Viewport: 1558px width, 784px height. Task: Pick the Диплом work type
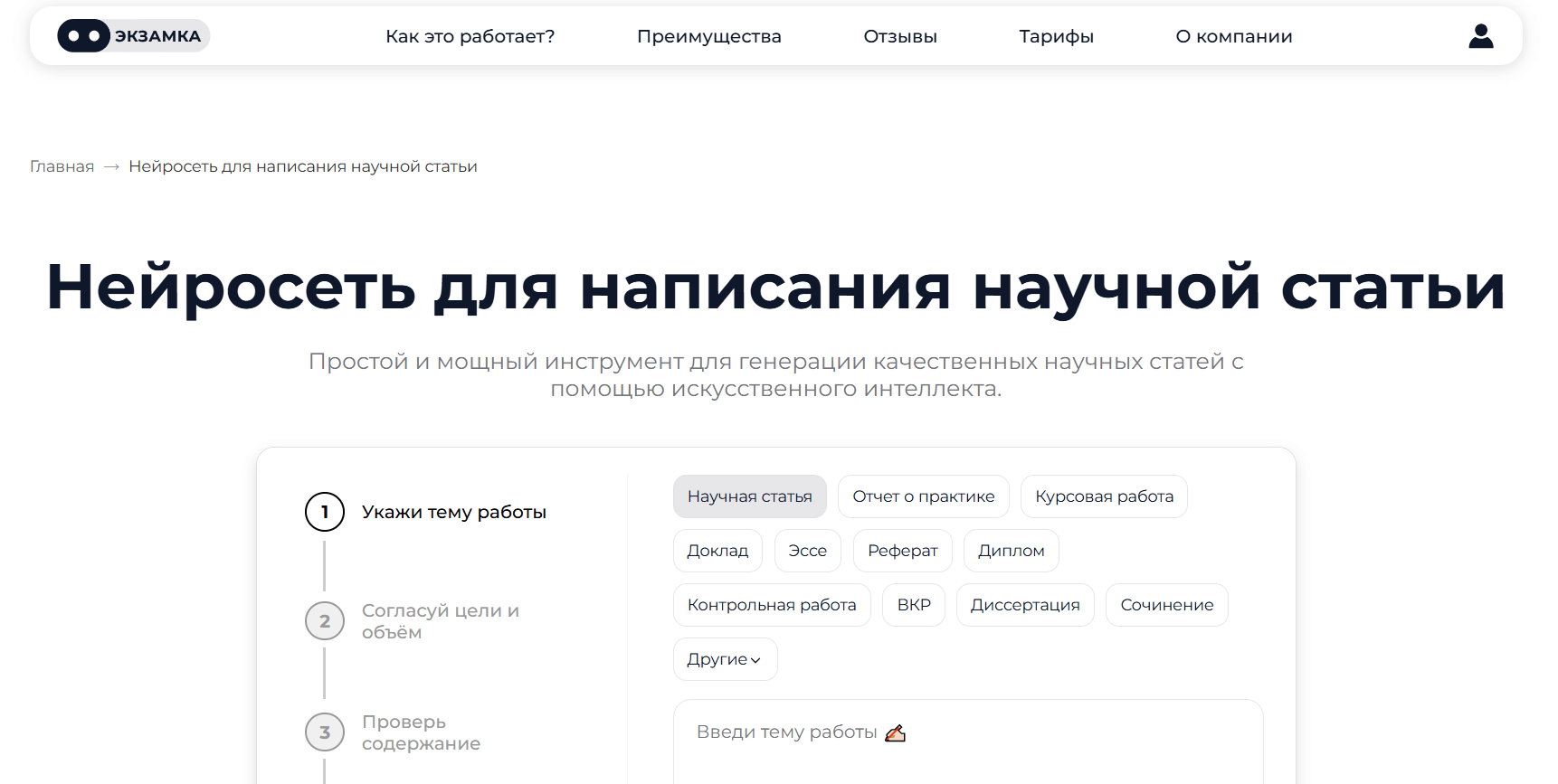point(1011,551)
